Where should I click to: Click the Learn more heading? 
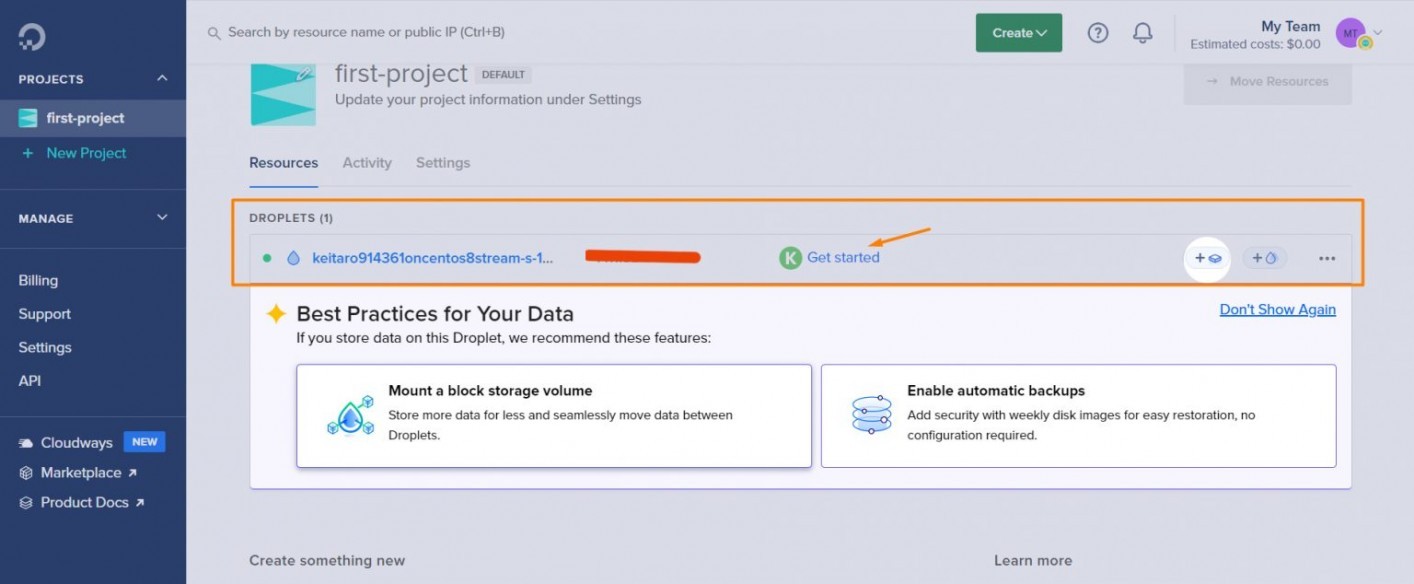tap(1033, 561)
